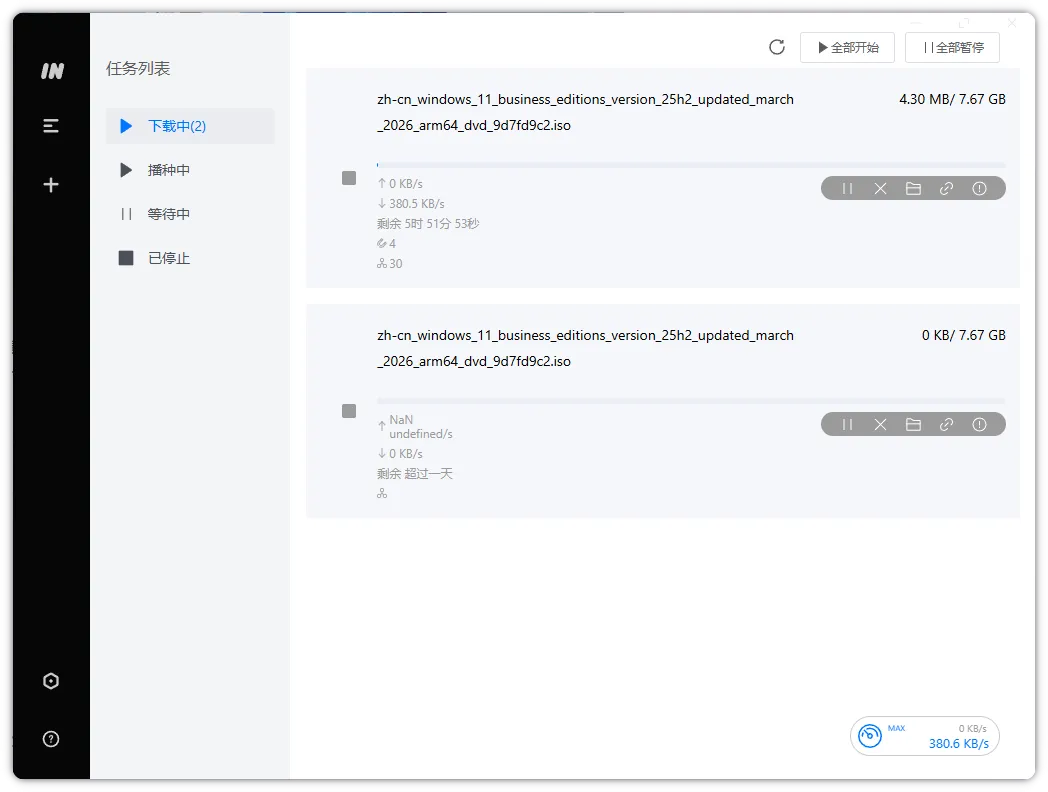1048x792 pixels.
Task: Start all tasks with 全部开始
Action: (x=847, y=47)
